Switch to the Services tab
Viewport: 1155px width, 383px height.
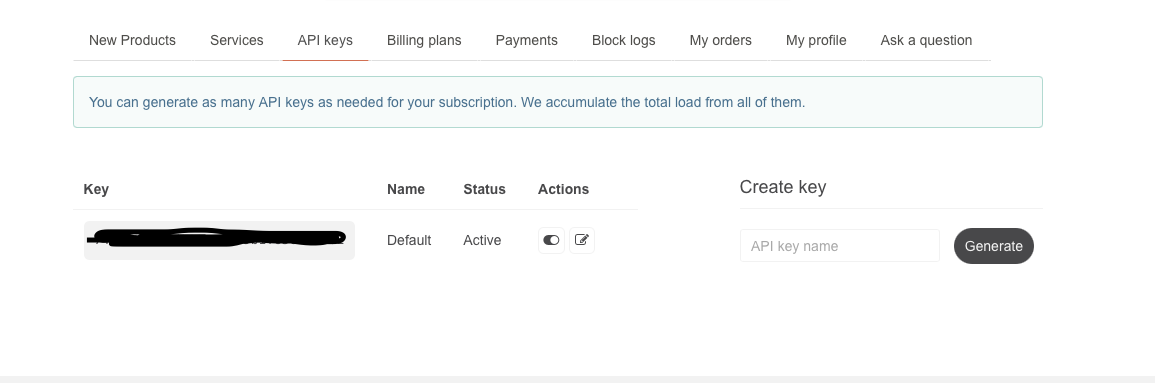(x=236, y=41)
